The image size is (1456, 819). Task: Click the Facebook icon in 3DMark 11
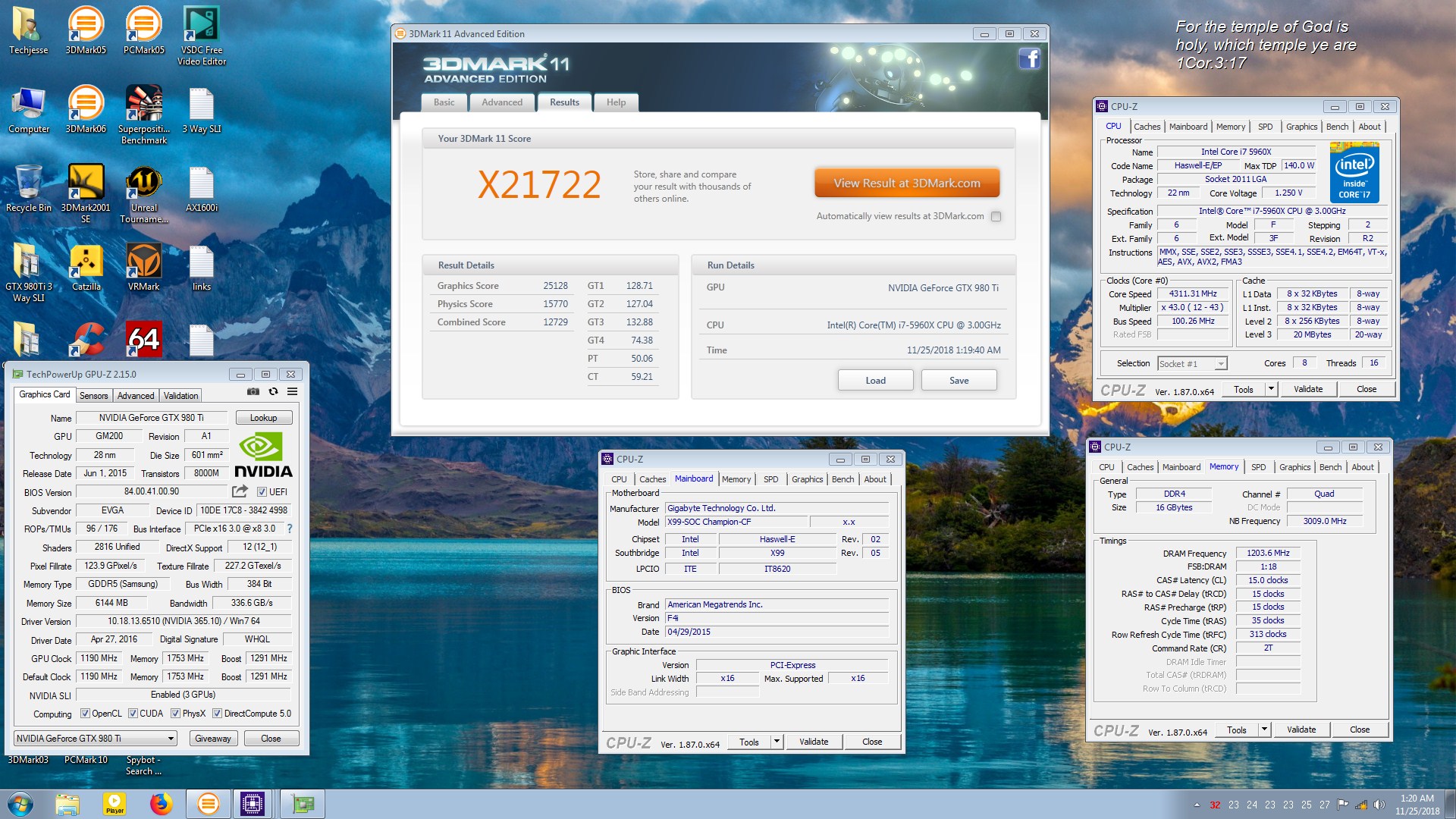tap(1029, 59)
